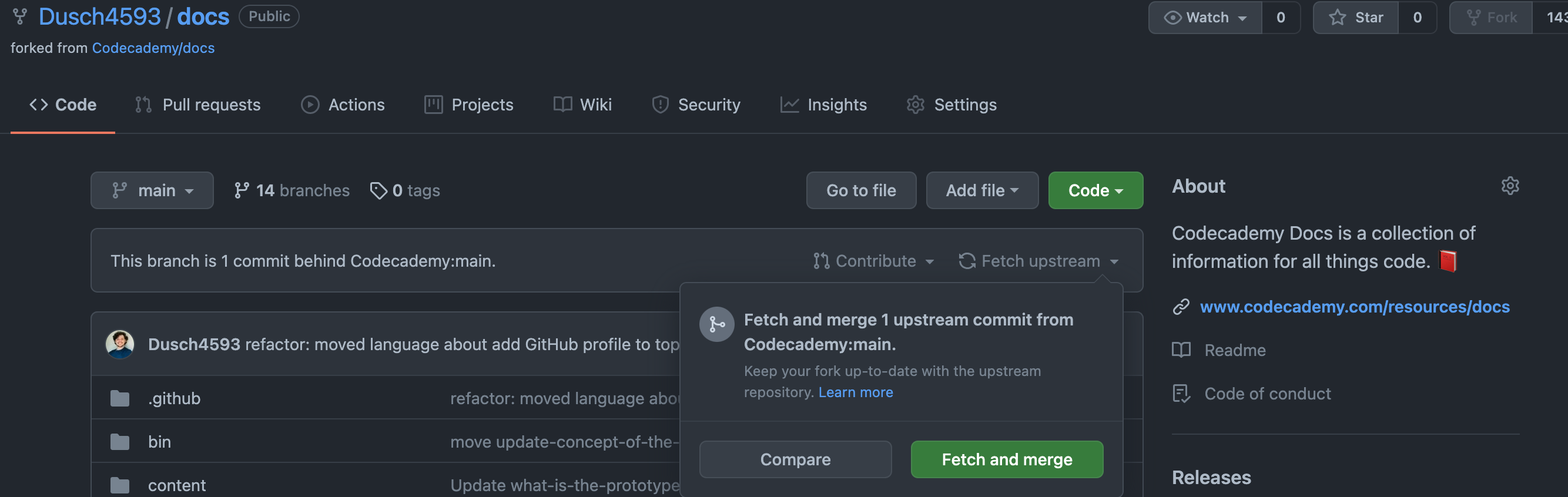
Task: Star this repository
Action: (1356, 17)
